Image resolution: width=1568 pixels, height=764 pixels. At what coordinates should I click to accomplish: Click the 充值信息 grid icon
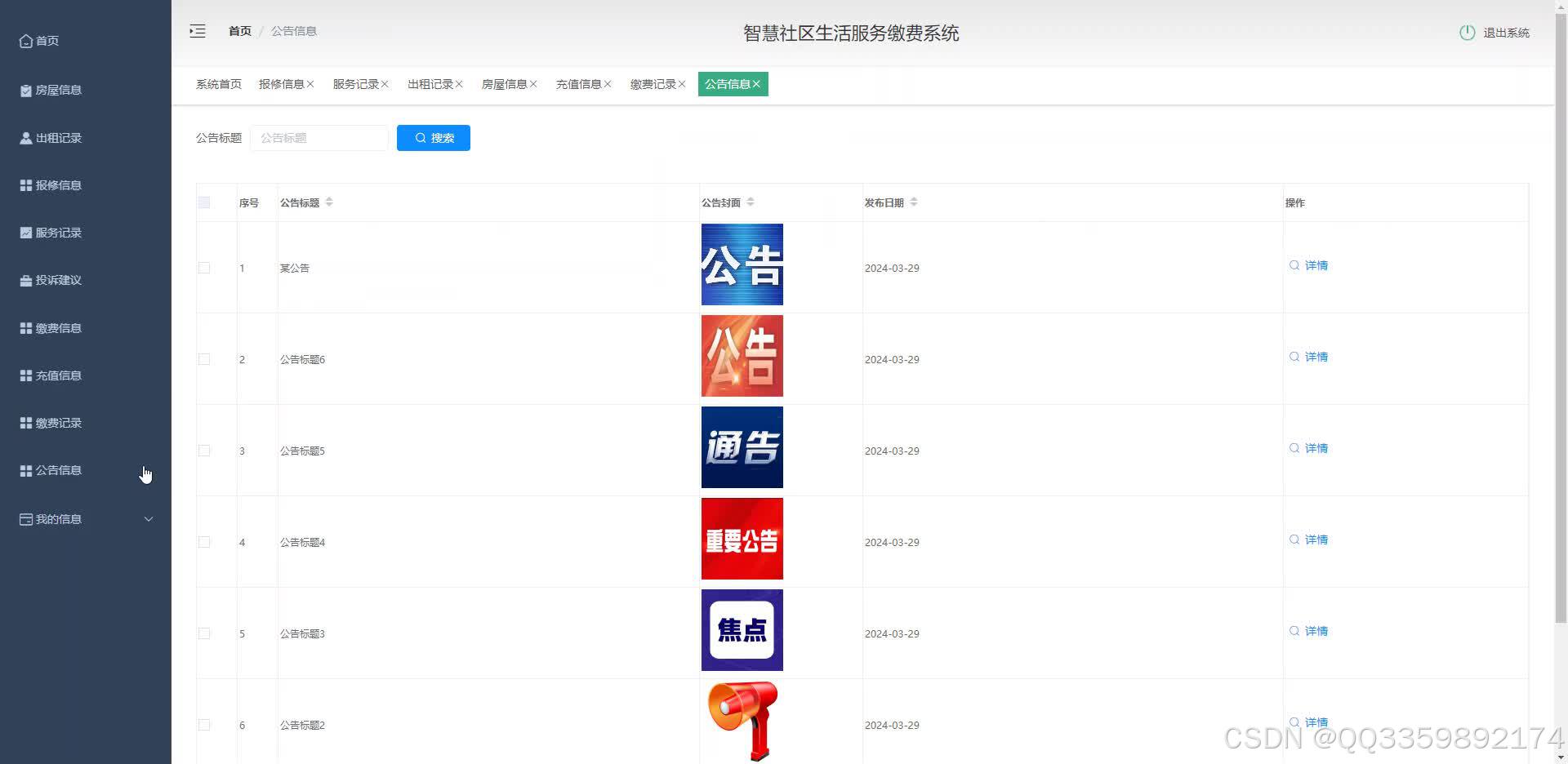pos(26,375)
